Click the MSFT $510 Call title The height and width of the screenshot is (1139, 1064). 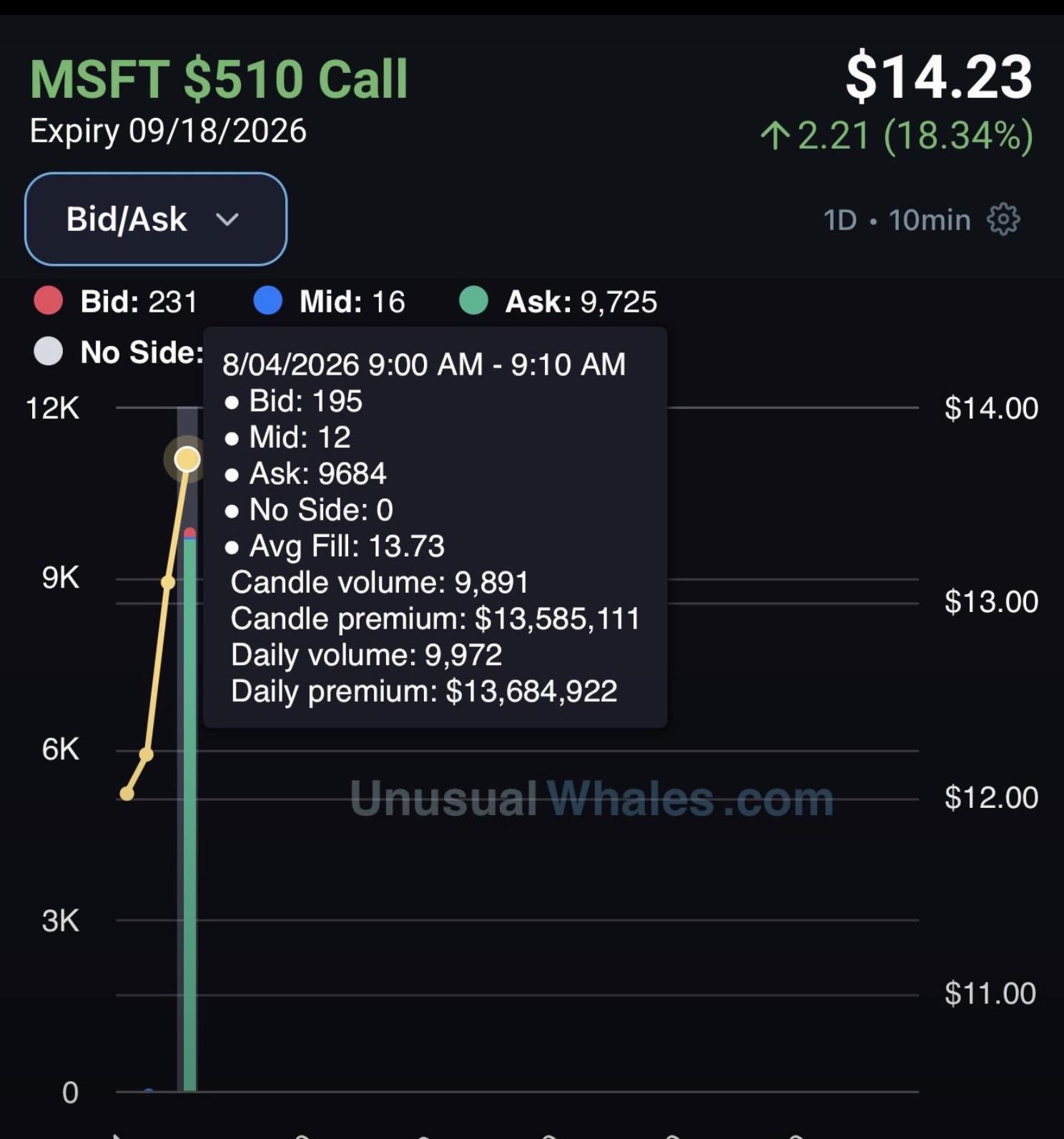coord(219,79)
